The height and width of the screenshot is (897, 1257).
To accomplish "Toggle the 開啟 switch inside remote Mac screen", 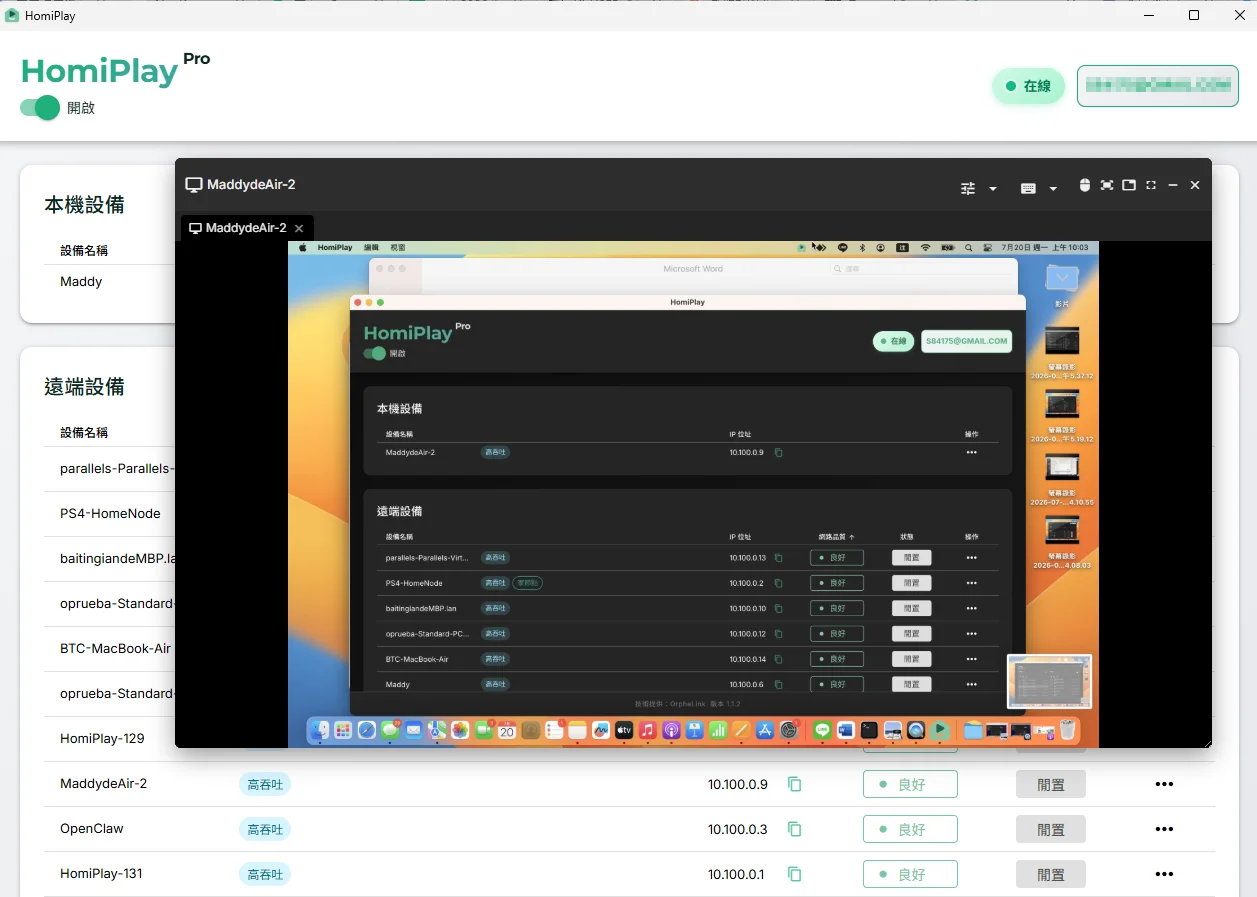I will (375, 353).
